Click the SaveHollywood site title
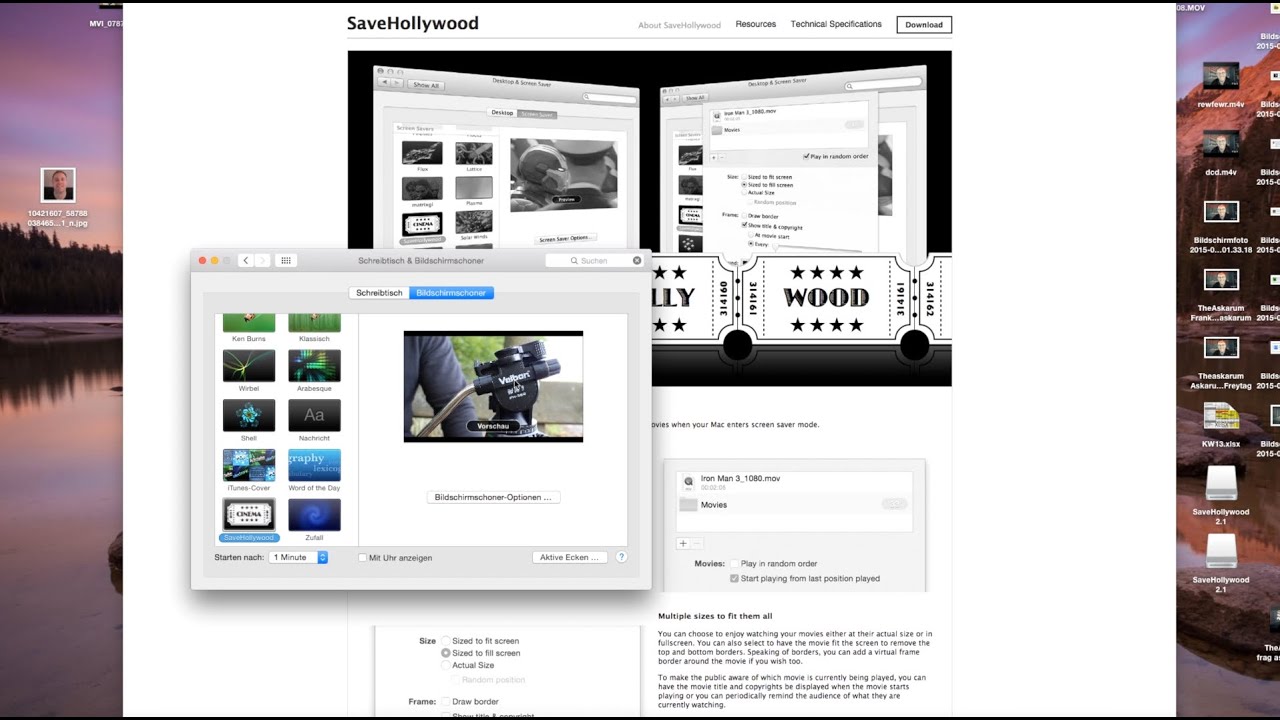Image resolution: width=1280 pixels, height=720 pixels. 412,23
